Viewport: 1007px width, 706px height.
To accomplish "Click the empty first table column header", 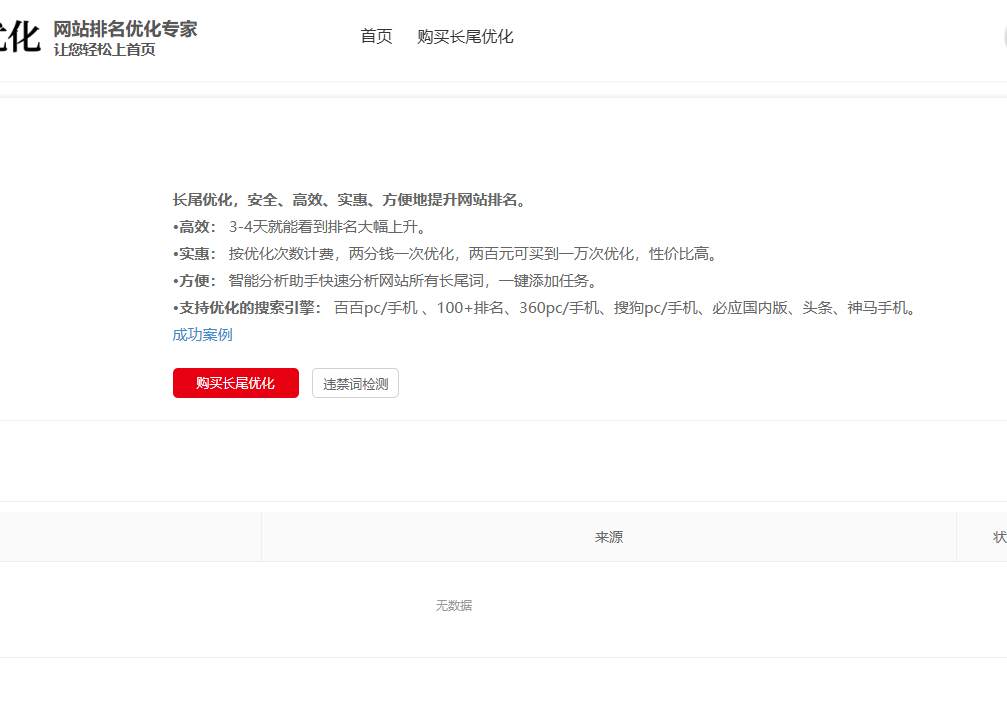I will (130, 537).
